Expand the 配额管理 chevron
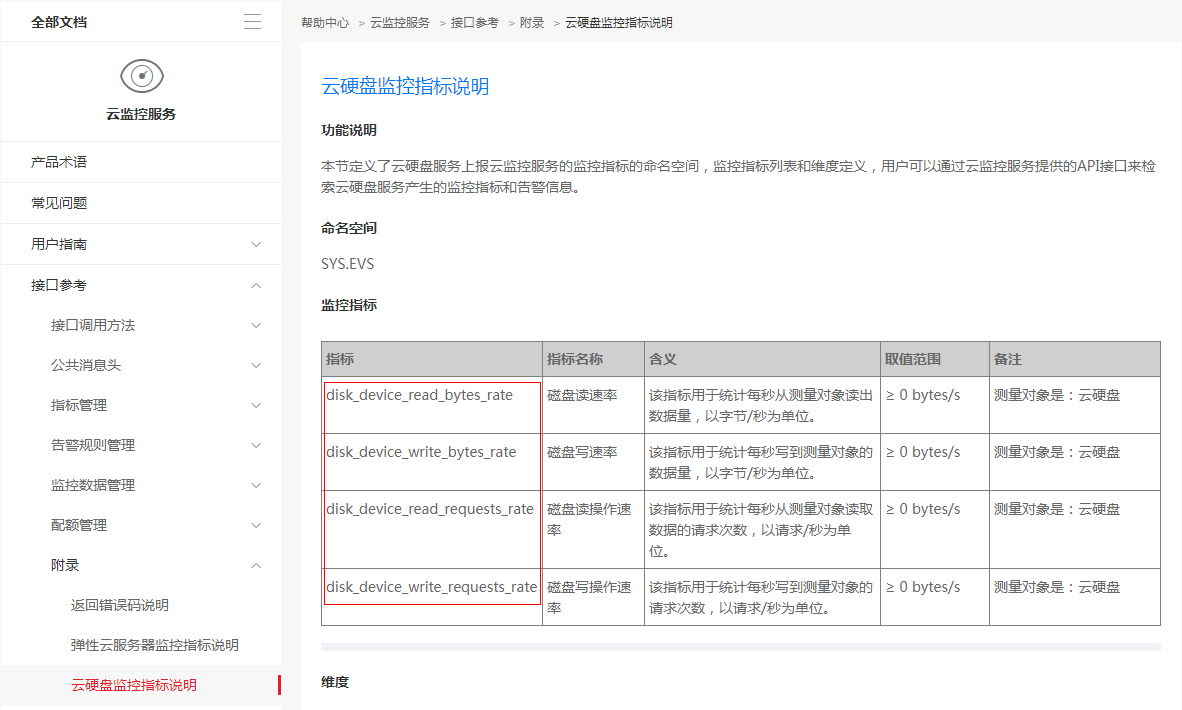Screen dimensions: 1182x710 click(x=256, y=525)
